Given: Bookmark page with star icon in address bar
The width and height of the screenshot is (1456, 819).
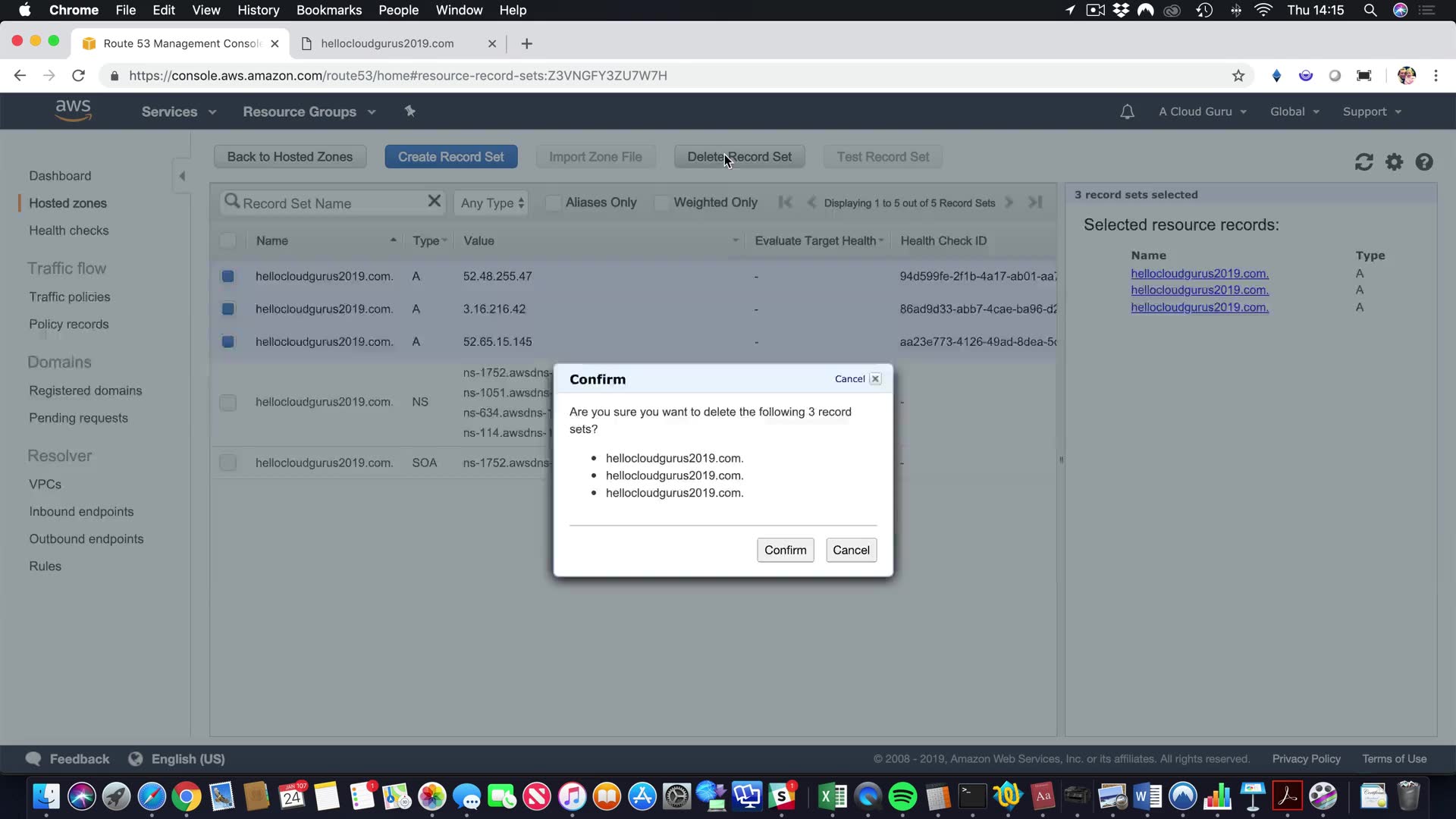Looking at the screenshot, I should click(x=1238, y=76).
